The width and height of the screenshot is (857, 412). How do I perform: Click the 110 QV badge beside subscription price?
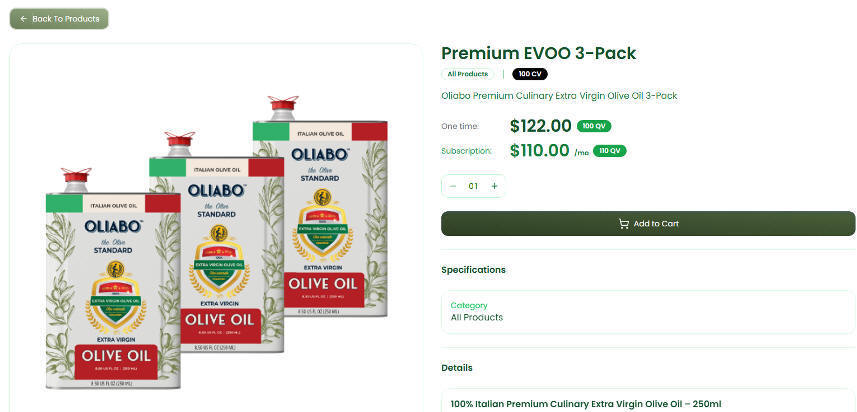(609, 151)
